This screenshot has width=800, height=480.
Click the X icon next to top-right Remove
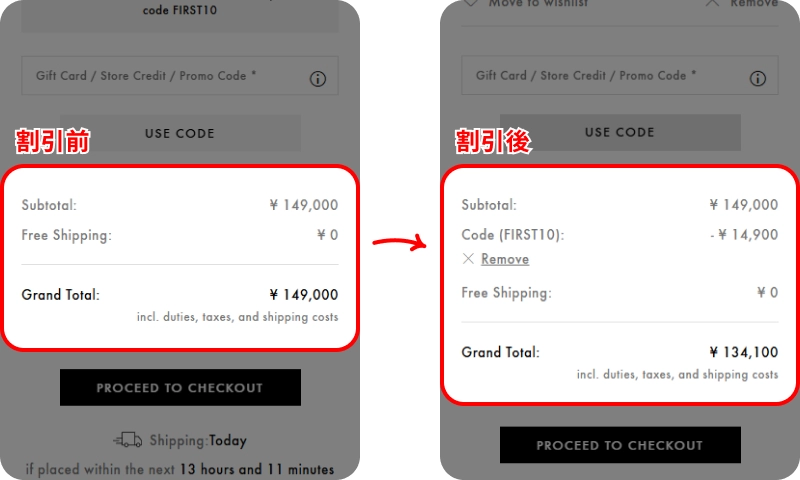pyautogui.click(x=712, y=3)
